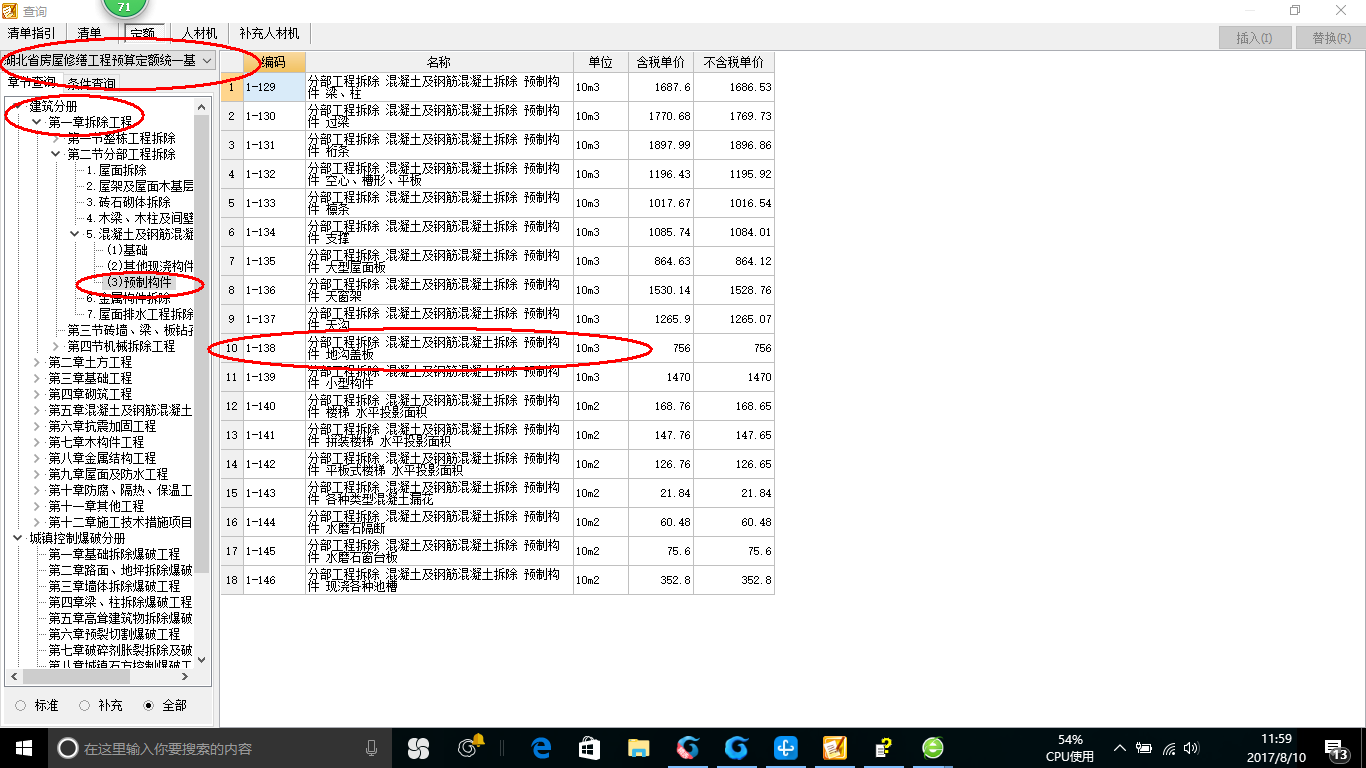Expand the 第一节整栋工程拆除 node

tap(56, 138)
